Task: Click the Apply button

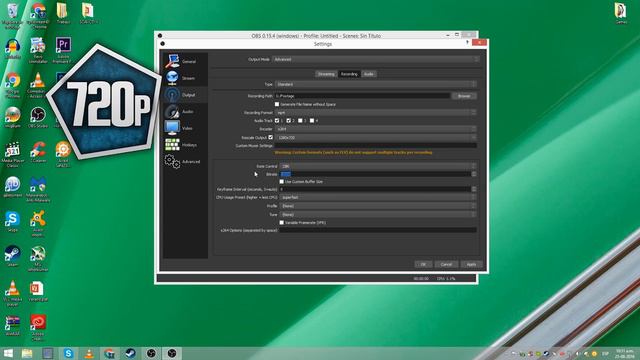Action: (x=471, y=264)
